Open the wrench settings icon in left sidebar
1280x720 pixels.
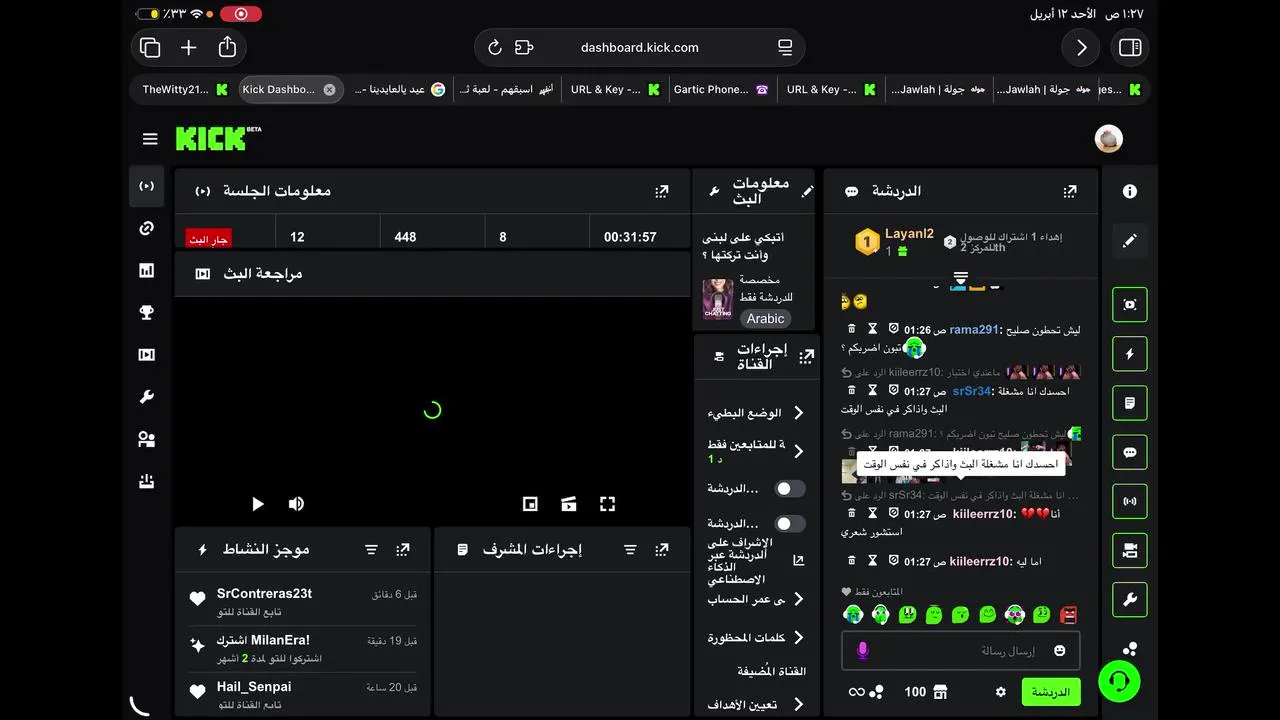(147, 397)
